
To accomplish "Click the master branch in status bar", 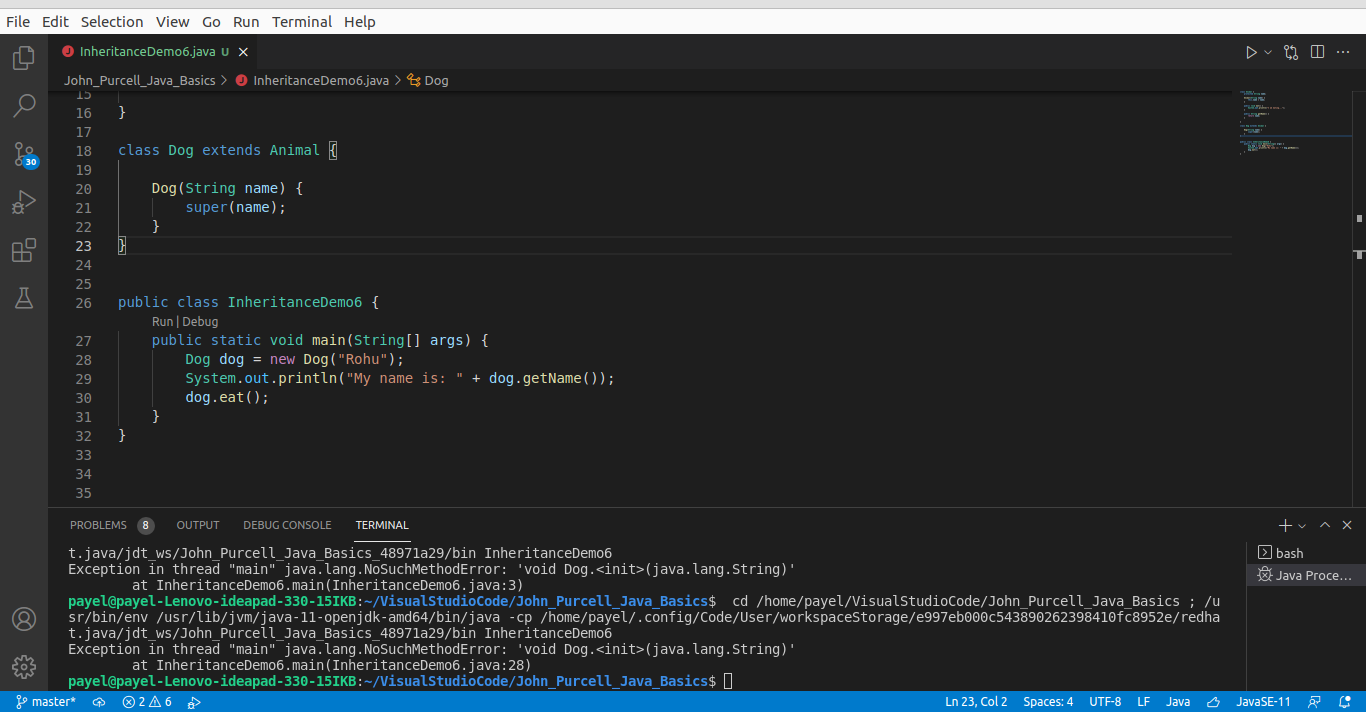I will (46, 702).
